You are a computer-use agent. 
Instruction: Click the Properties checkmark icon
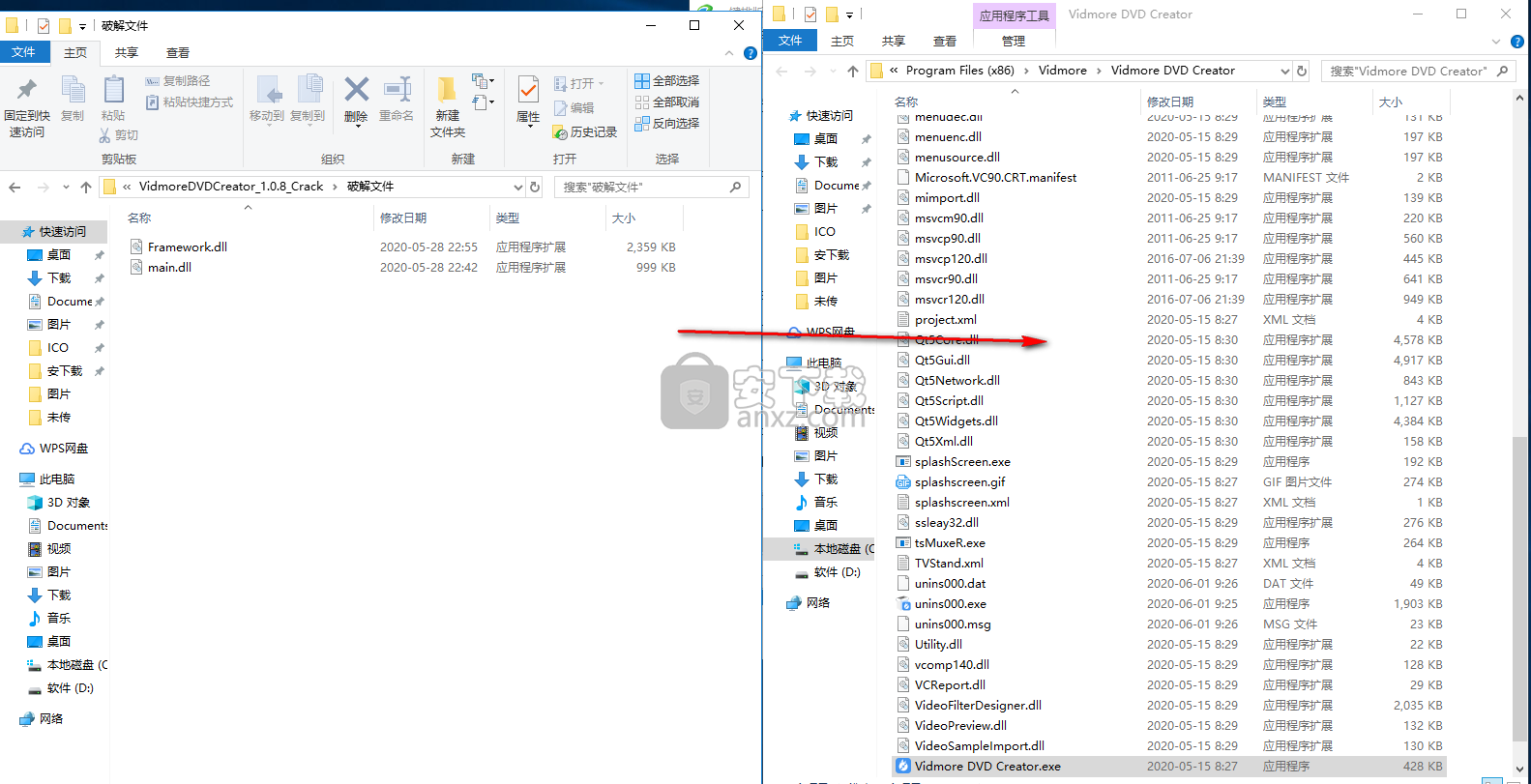(x=528, y=91)
